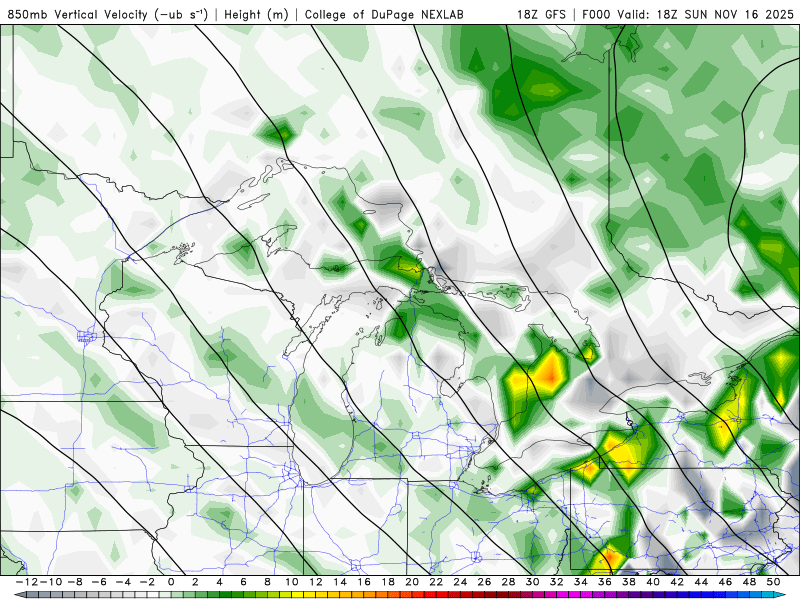Click the '42' value on the color scale

[677, 582]
